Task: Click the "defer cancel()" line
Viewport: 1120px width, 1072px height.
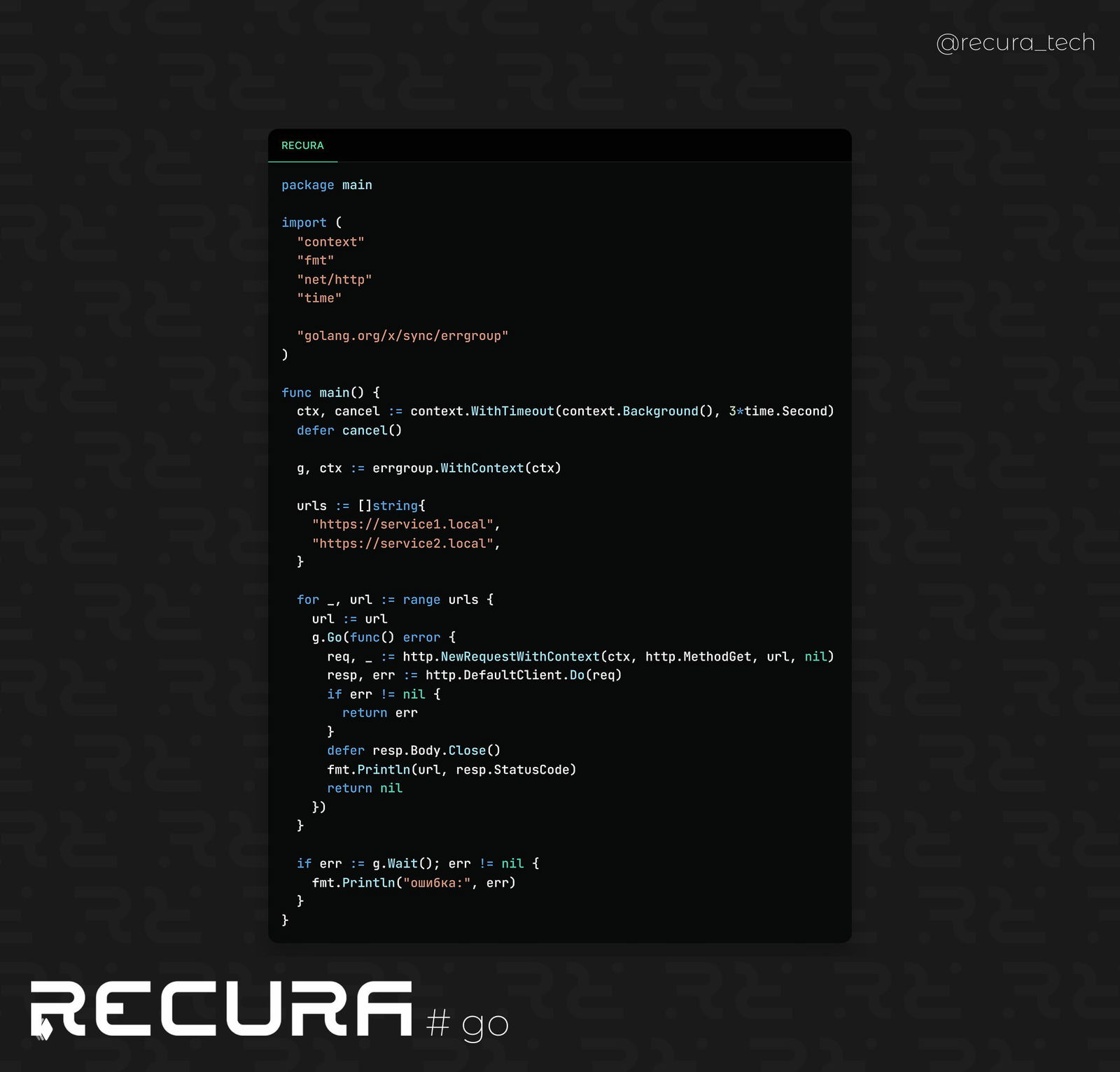Action: point(349,430)
